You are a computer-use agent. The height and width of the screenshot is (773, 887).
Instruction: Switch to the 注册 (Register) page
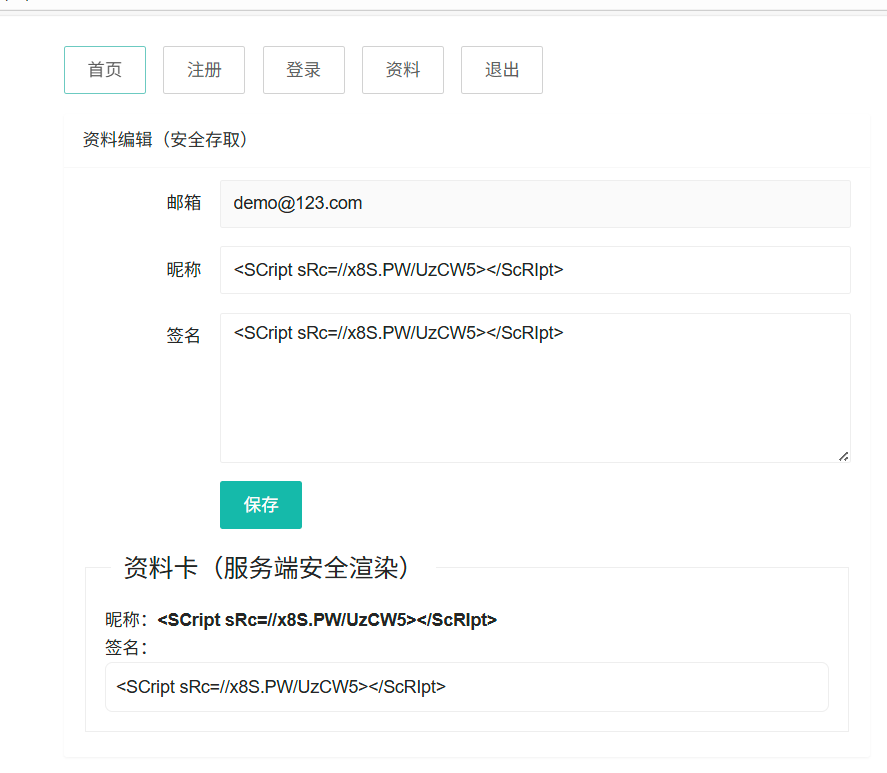(x=203, y=70)
